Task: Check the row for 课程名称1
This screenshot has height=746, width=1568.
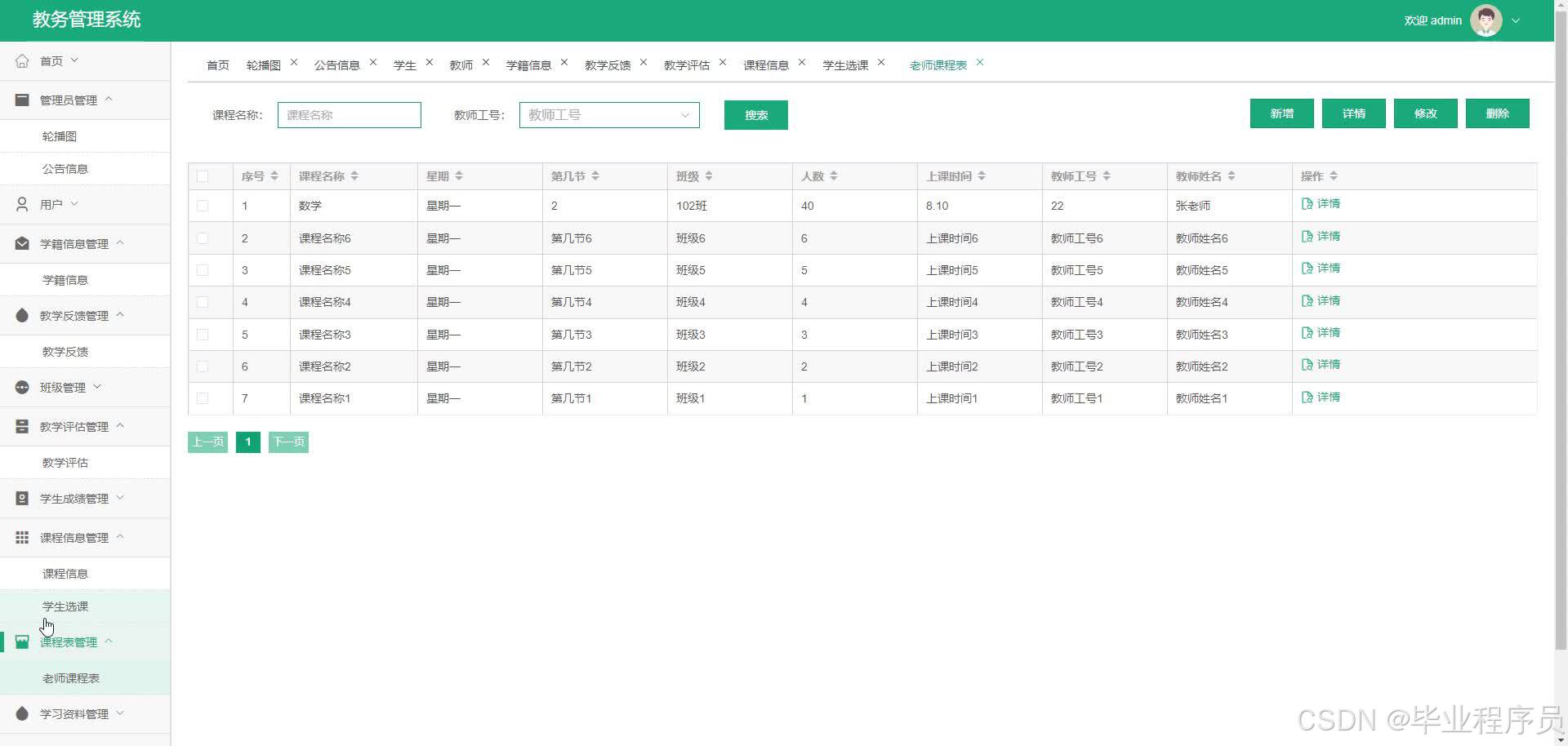Action: click(203, 398)
